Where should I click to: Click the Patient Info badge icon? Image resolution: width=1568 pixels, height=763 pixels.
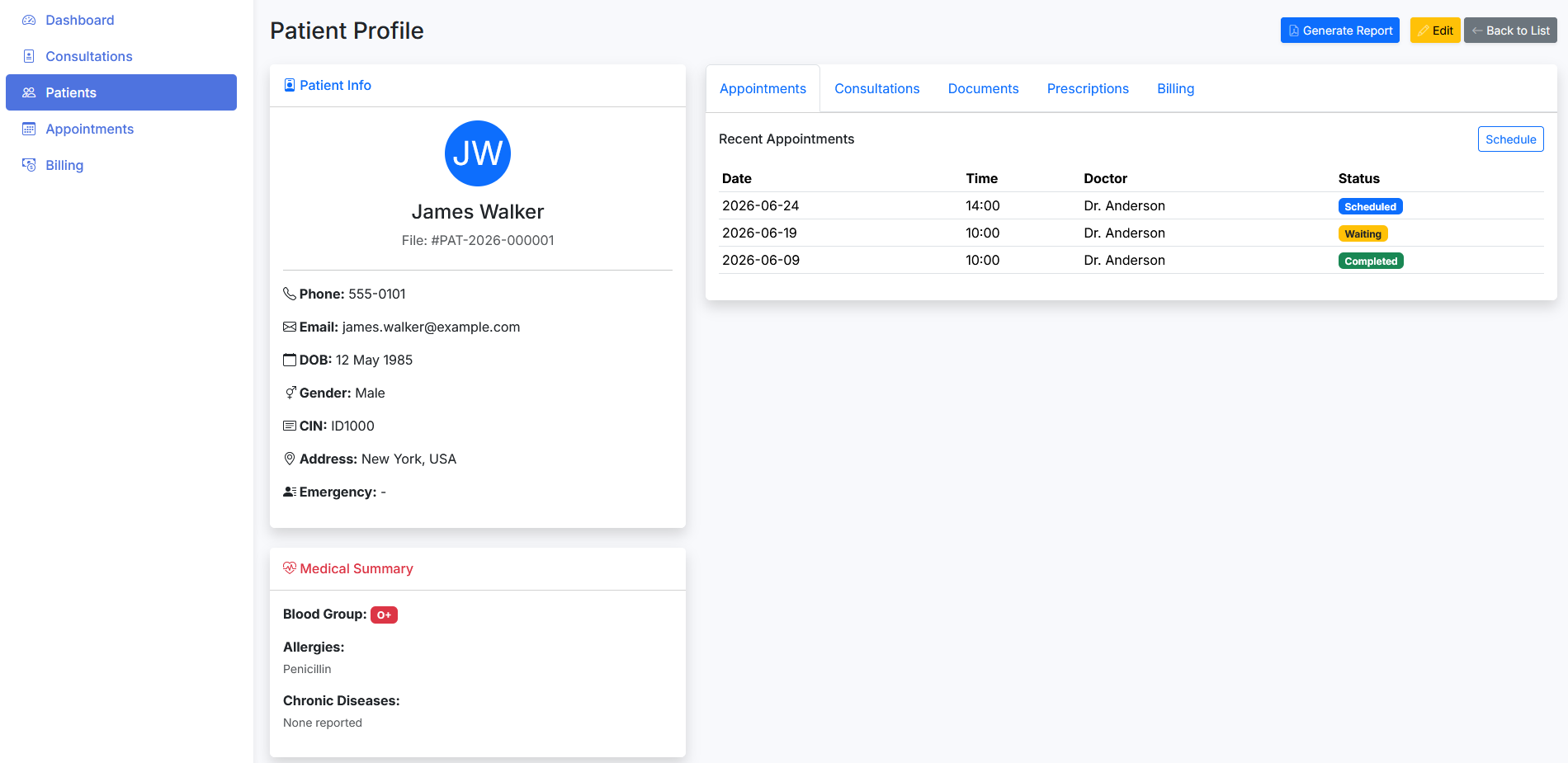tap(290, 85)
